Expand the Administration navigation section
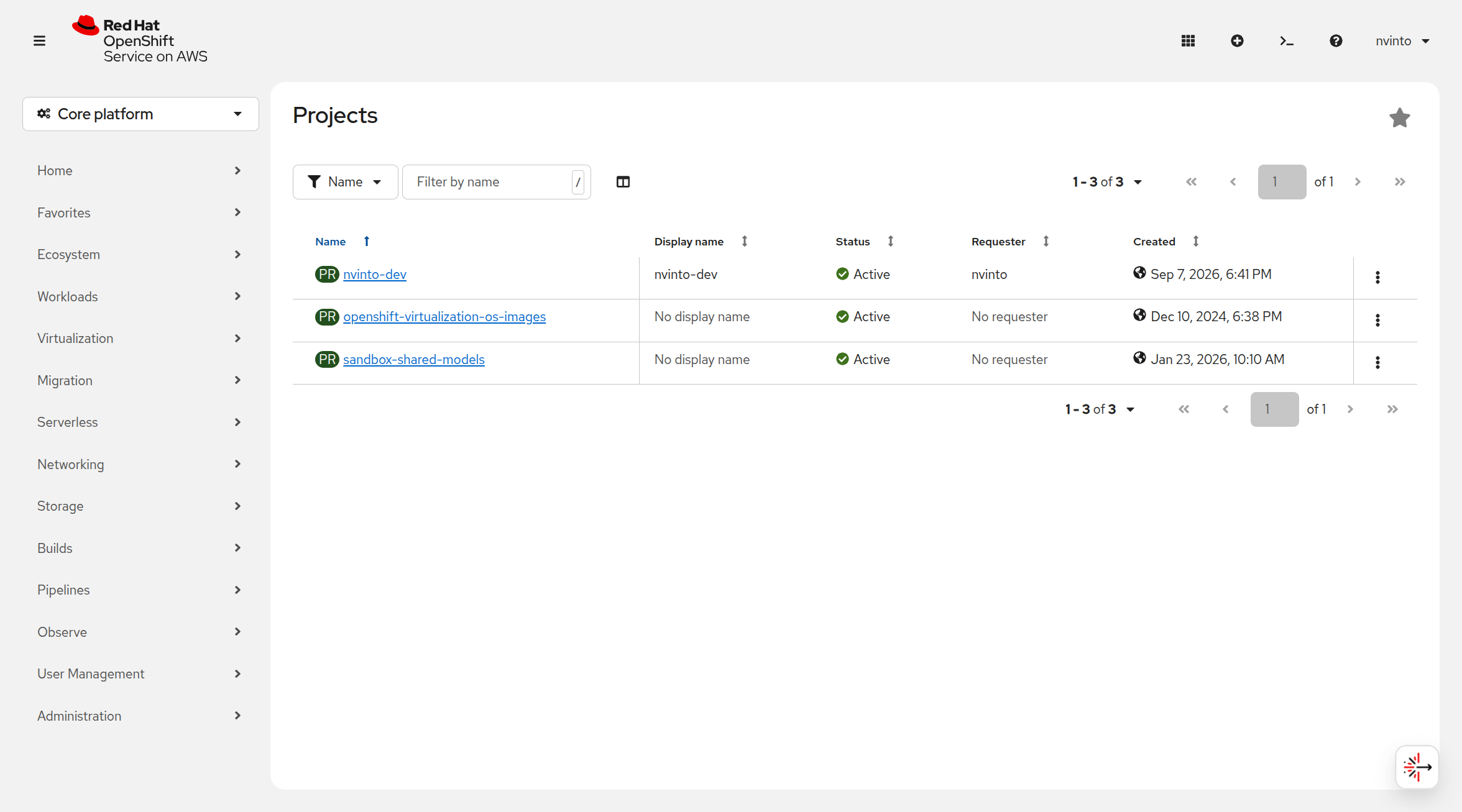Viewport: 1462px width, 812px height. pyautogui.click(x=139, y=716)
